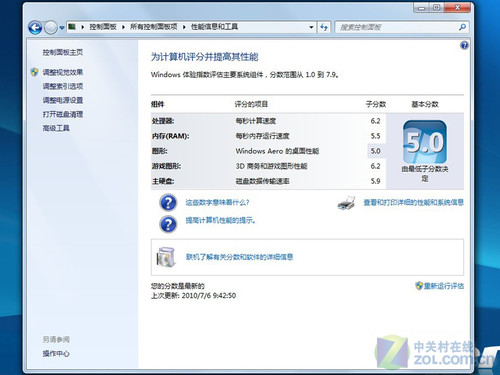Click the shield icon beside 调整视觉效果
The height and width of the screenshot is (375, 500).
coord(35,72)
